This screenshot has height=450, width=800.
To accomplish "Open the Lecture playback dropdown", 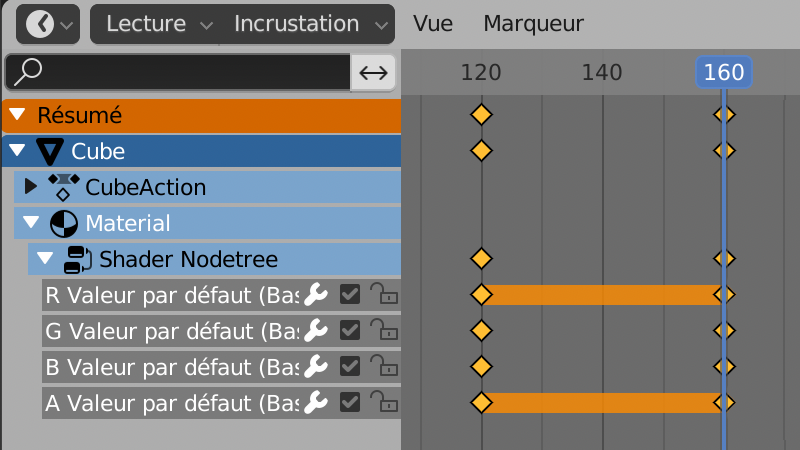I will click(158, 24).
